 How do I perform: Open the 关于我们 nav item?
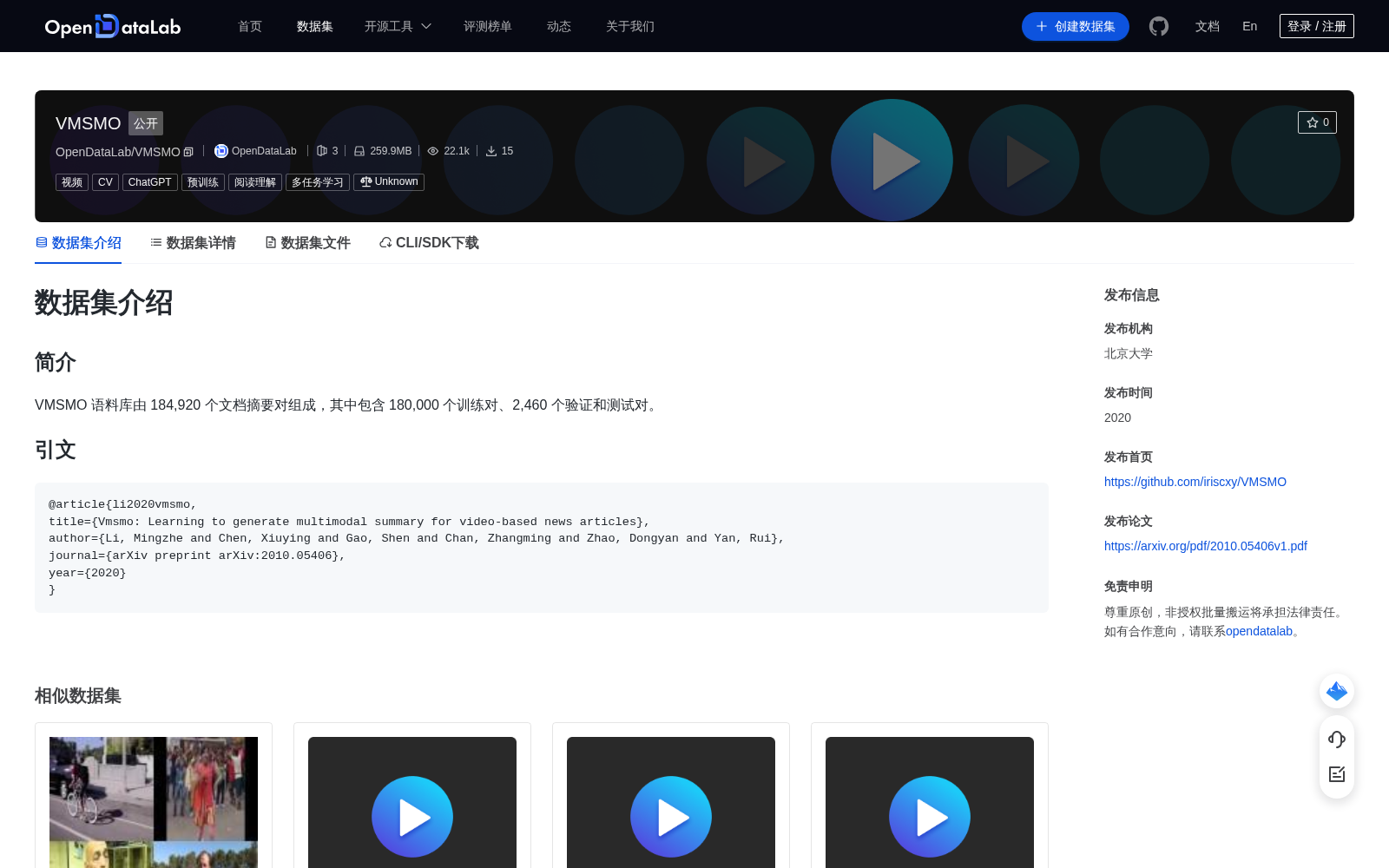click(x=630, y=26)
